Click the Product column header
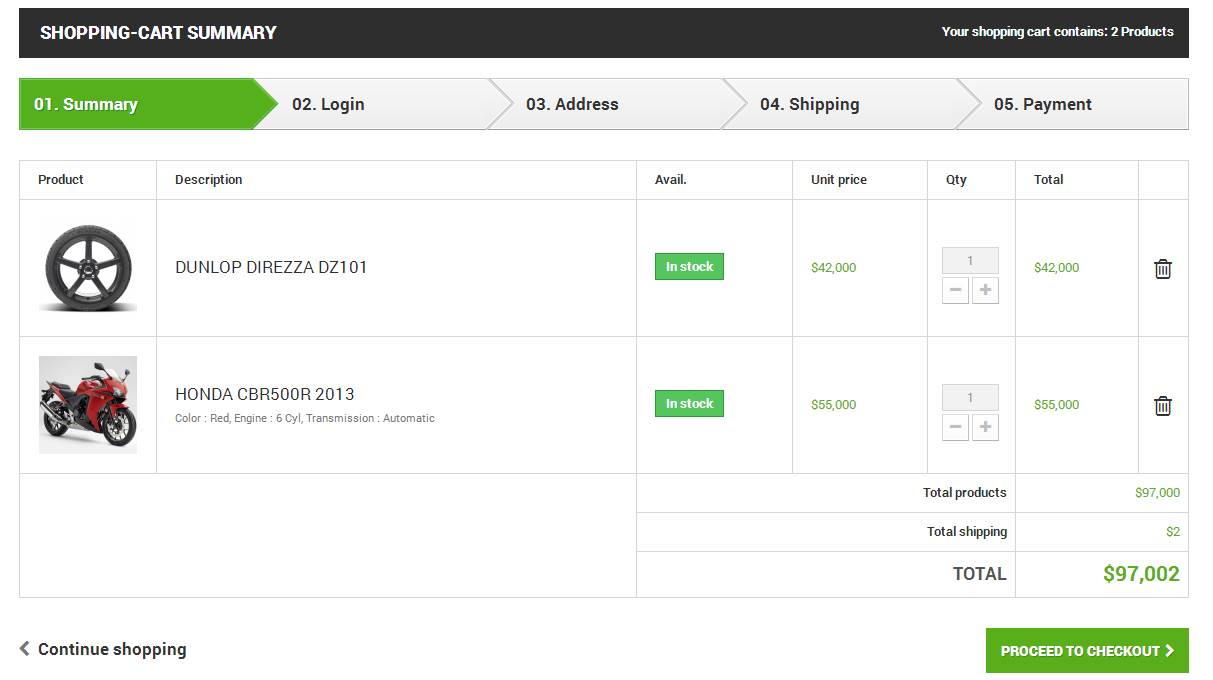Screen dimensions: 1213x680 click(61, 180)
